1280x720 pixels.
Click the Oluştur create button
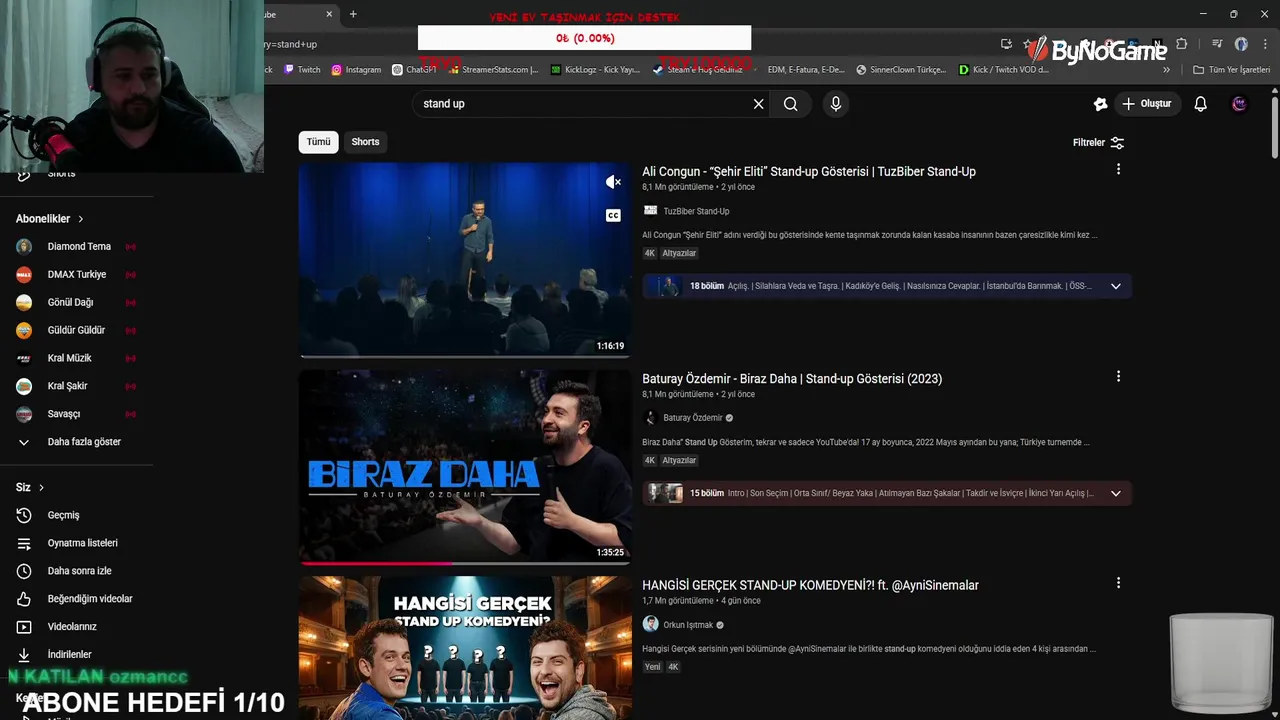1146,104
